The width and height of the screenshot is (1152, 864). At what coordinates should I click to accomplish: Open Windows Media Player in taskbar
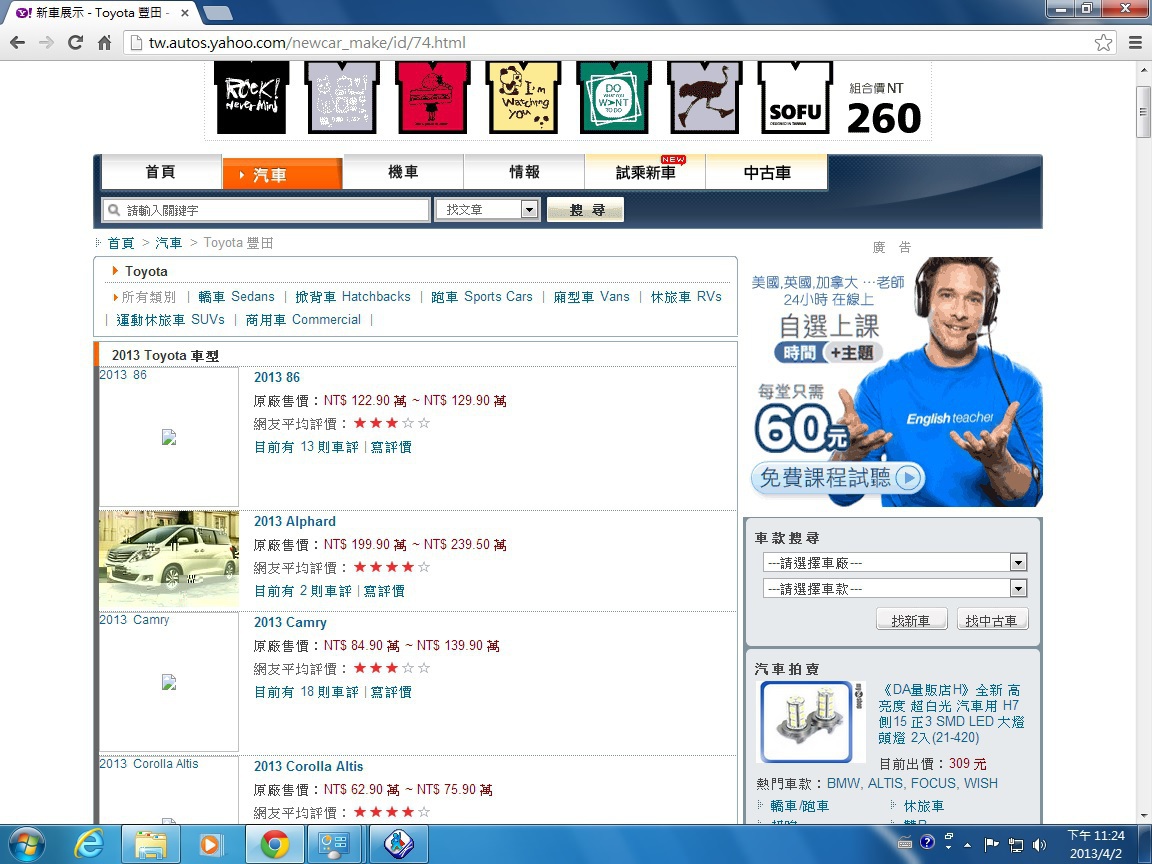tap(211, 844)
